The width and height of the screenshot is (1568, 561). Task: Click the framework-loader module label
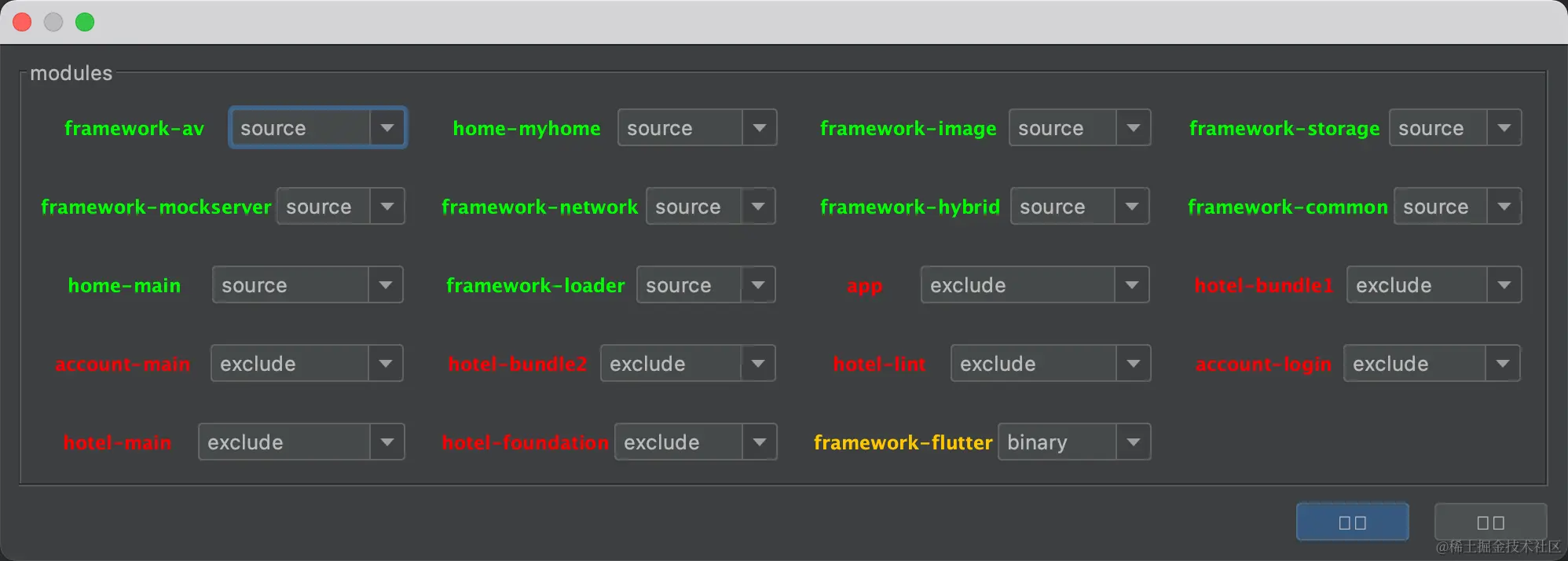pos(536,285)
